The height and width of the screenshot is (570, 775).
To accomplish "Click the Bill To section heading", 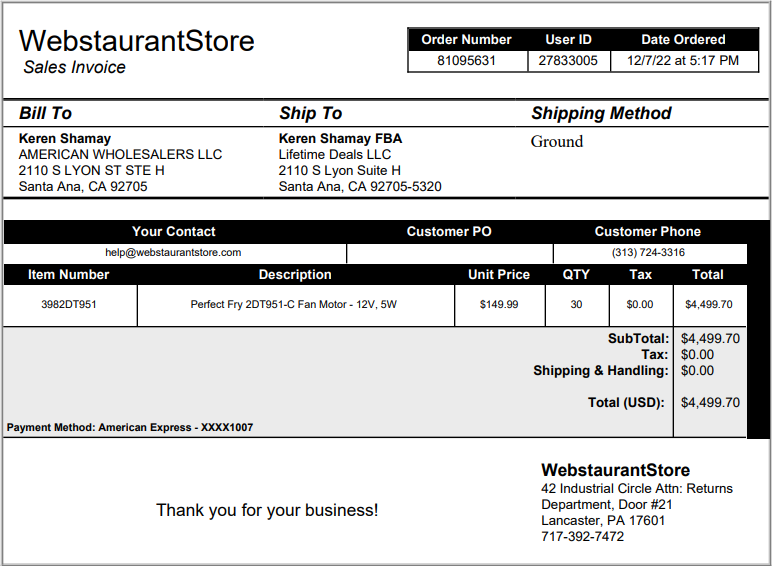I will point(45,114).
